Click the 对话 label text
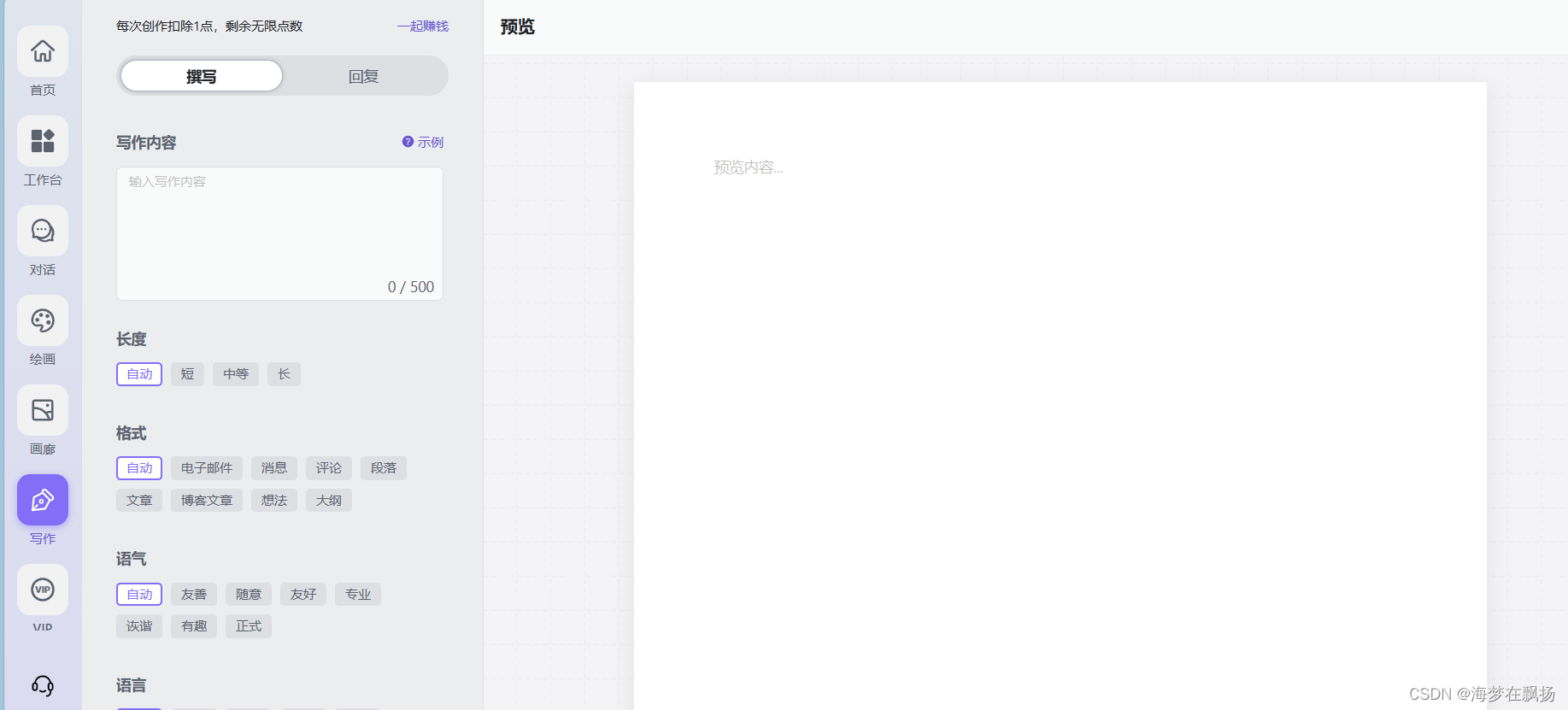Screen dimensions: 1568x710 (43, 269)
